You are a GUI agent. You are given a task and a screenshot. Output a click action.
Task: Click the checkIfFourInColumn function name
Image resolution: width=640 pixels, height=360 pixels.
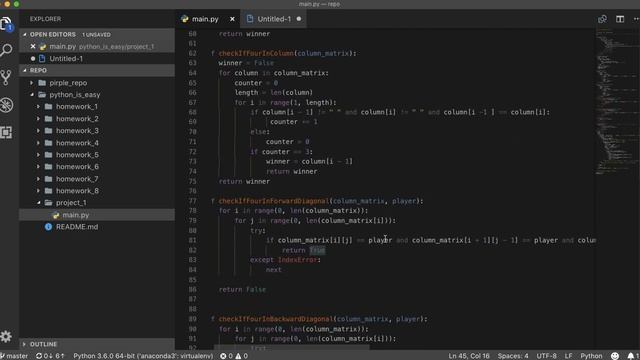[256, 53]
